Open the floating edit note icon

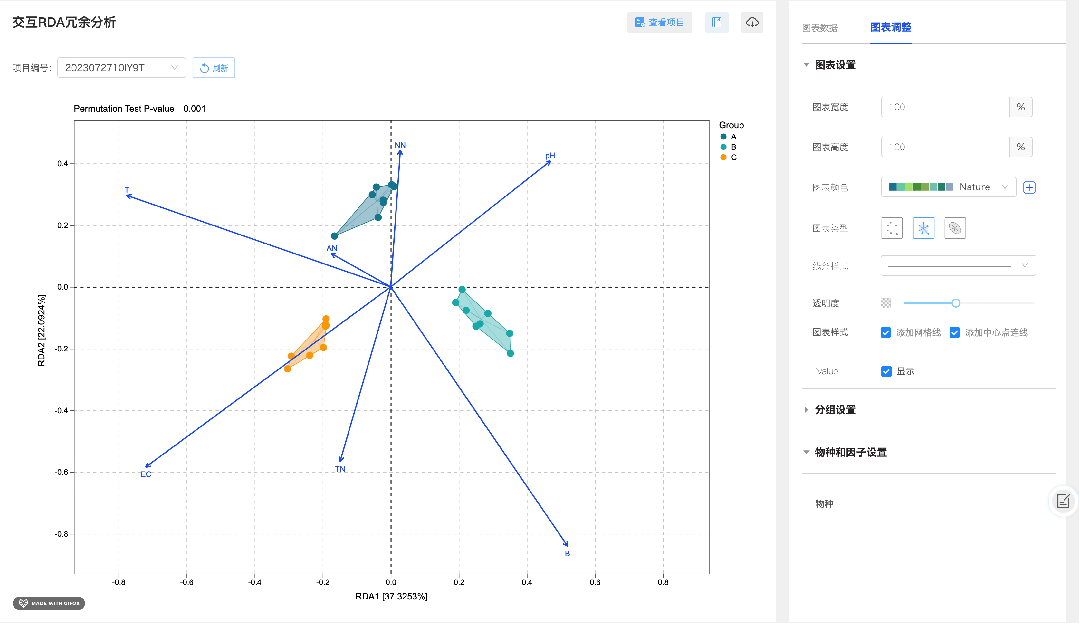1063,501
